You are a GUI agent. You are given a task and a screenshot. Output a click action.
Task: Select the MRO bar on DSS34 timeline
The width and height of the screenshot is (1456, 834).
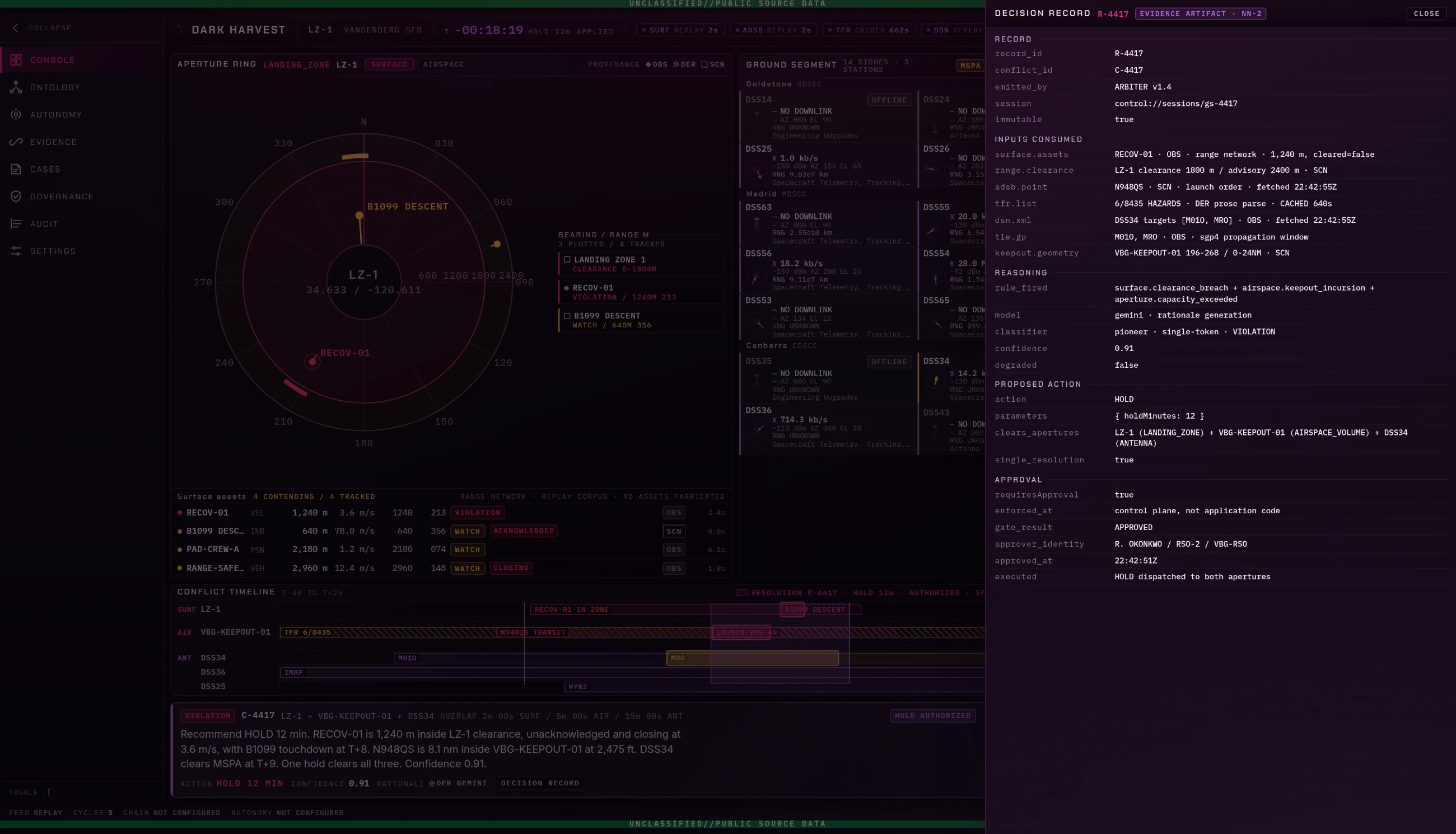tap(752, 658)
